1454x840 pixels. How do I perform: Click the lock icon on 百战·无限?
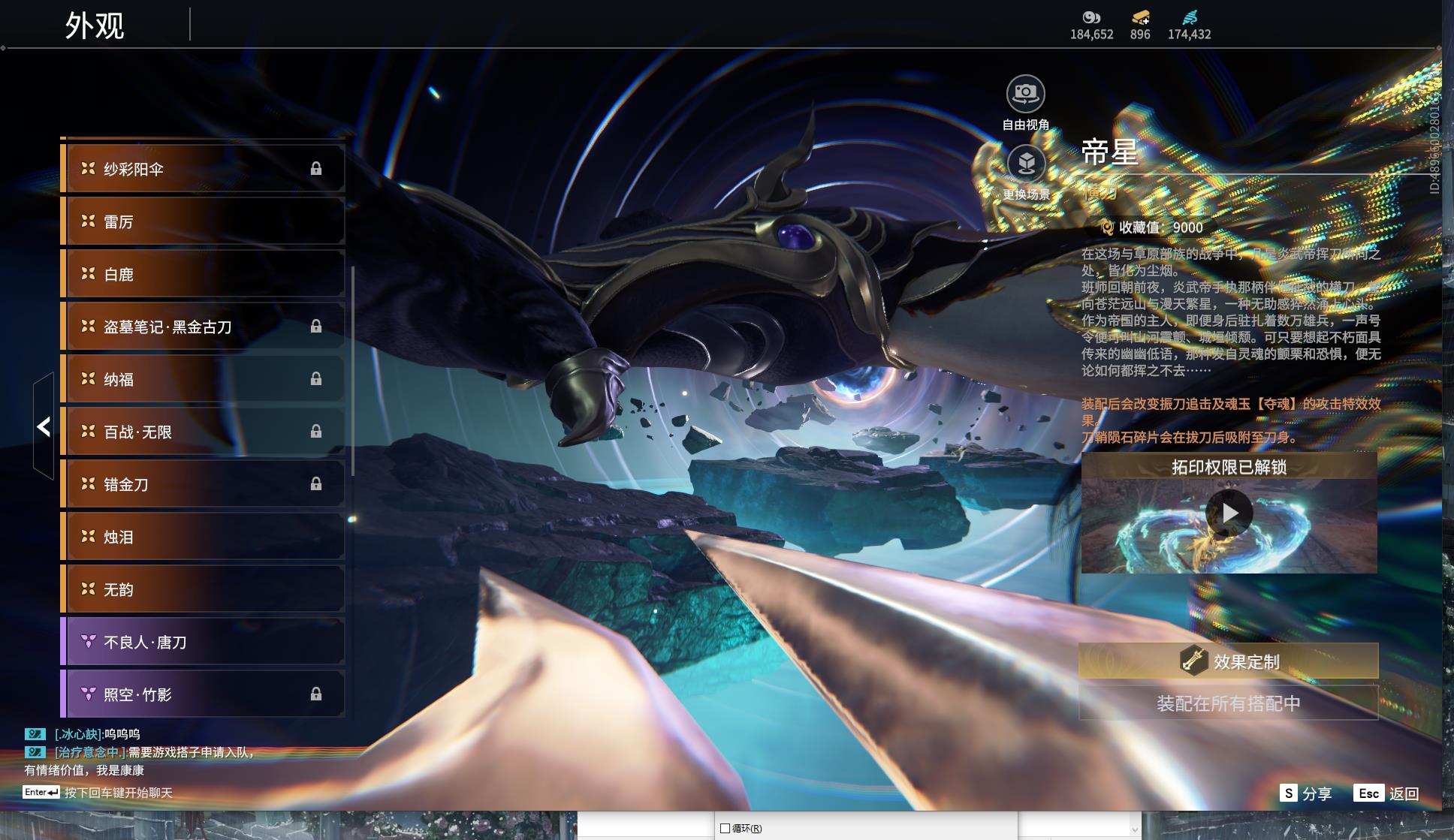[x=316, y=431]
